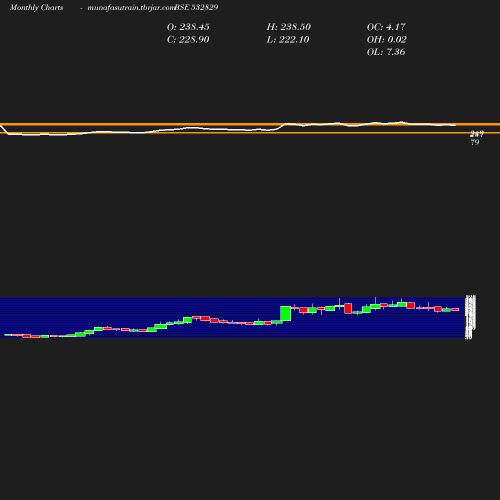Click the tall green candlestick in the price chart
This screenshot has height=500, width=500.
coord(286,313)
